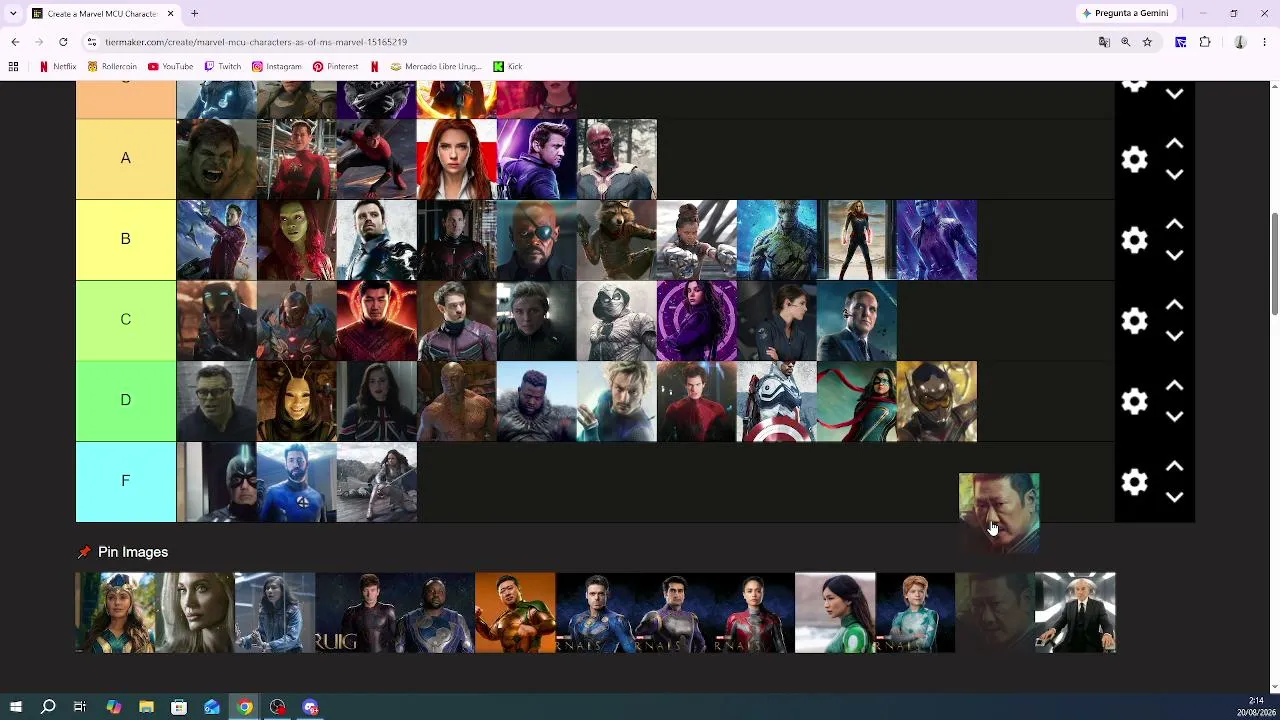
Task: Open the Chrome three-dot menu
Action: point(1265,42)
